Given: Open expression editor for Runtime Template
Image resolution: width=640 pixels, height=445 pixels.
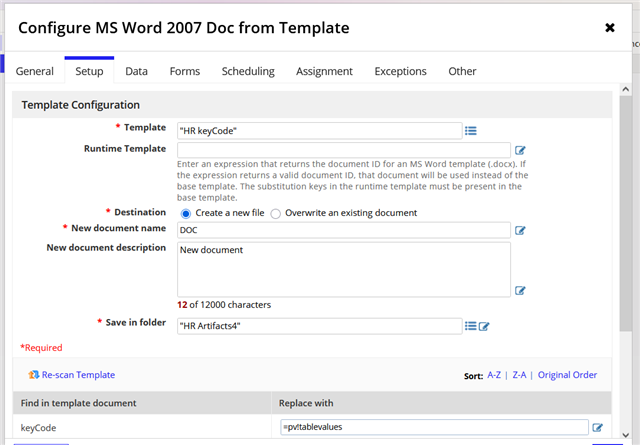Looking at the screenshot, I should tap(520, 150).
